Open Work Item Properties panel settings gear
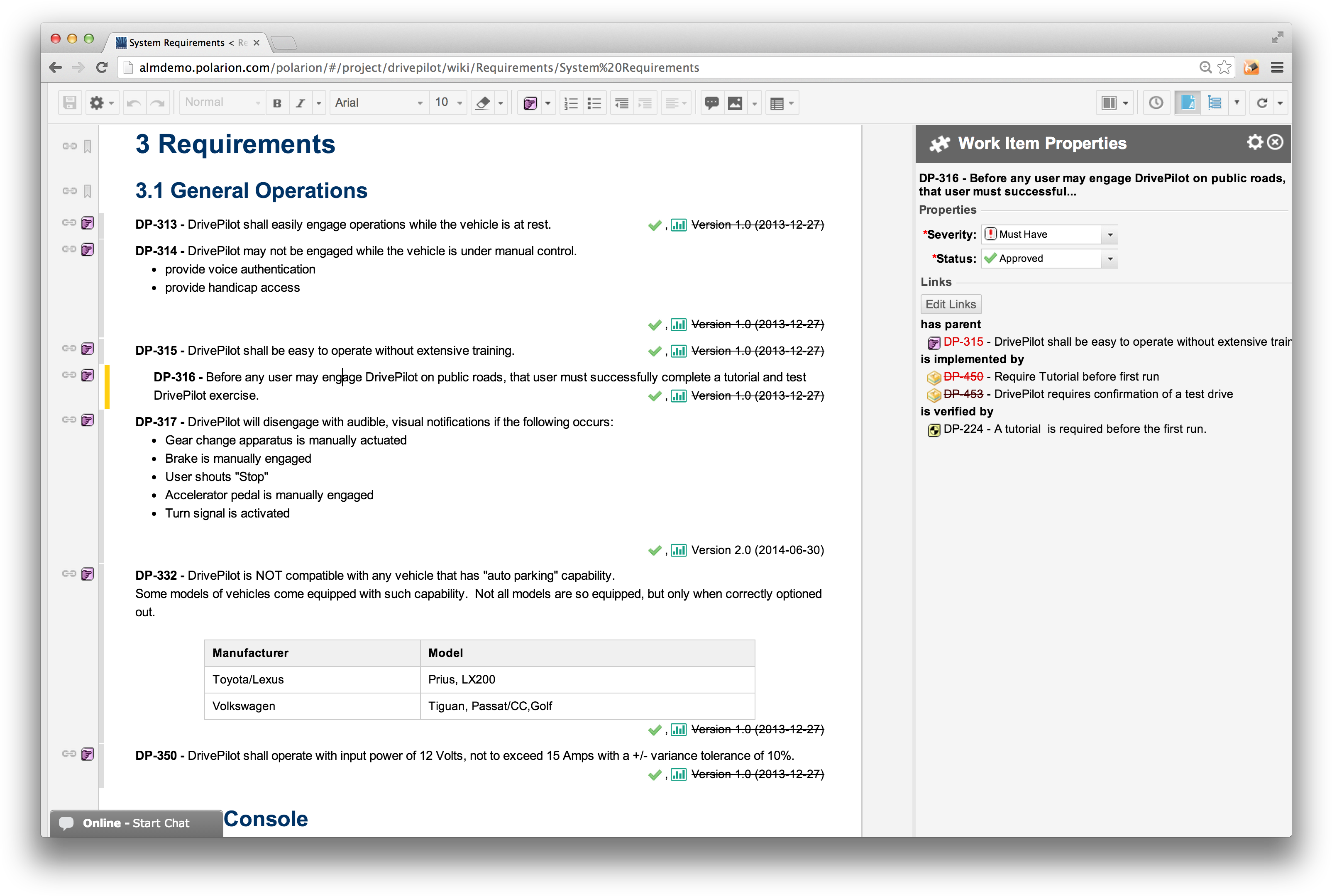Image resolution: width=1332 pixels, height=896 pixels. 1255,142
